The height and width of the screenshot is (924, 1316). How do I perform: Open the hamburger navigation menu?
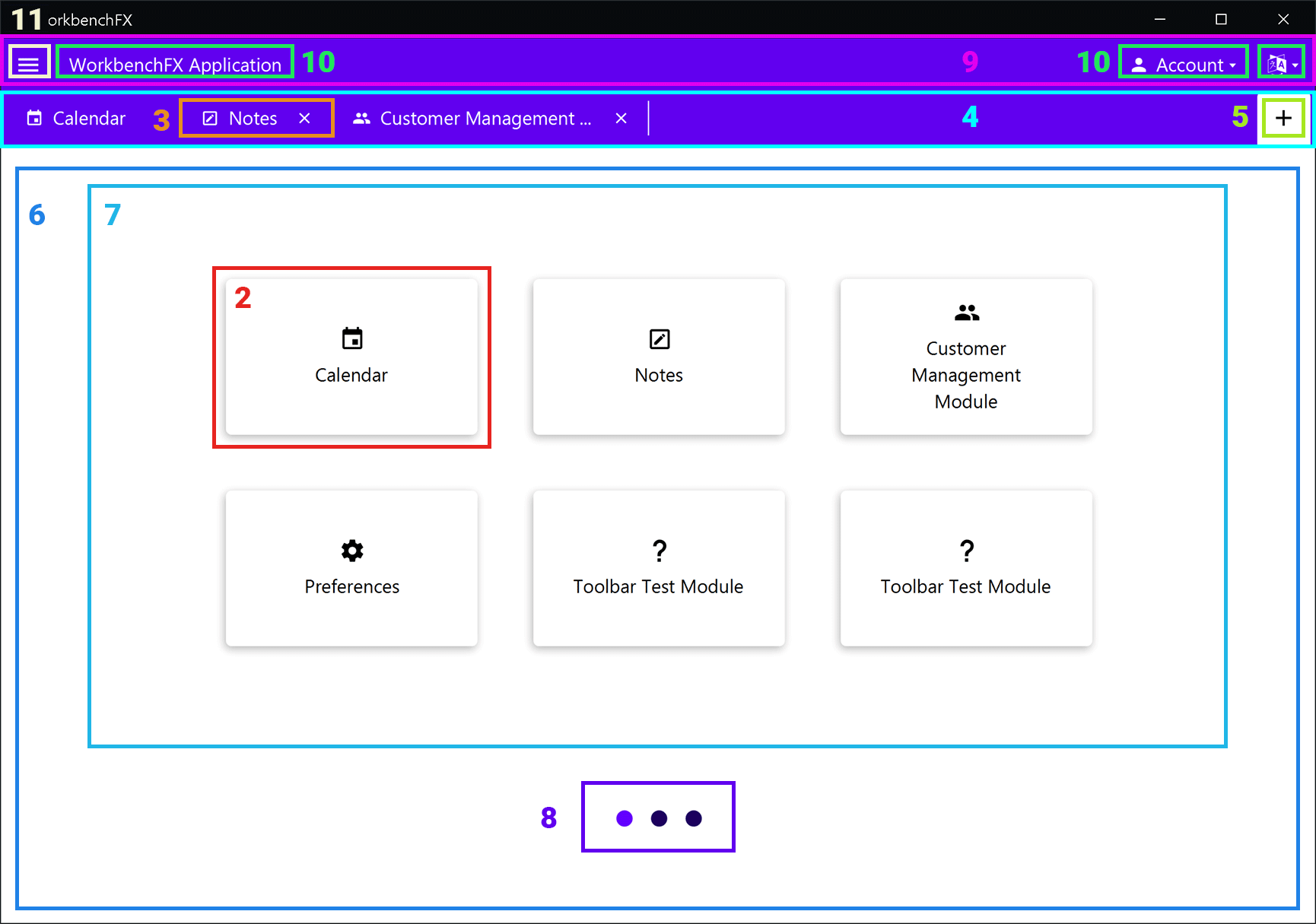click(29, 64)
